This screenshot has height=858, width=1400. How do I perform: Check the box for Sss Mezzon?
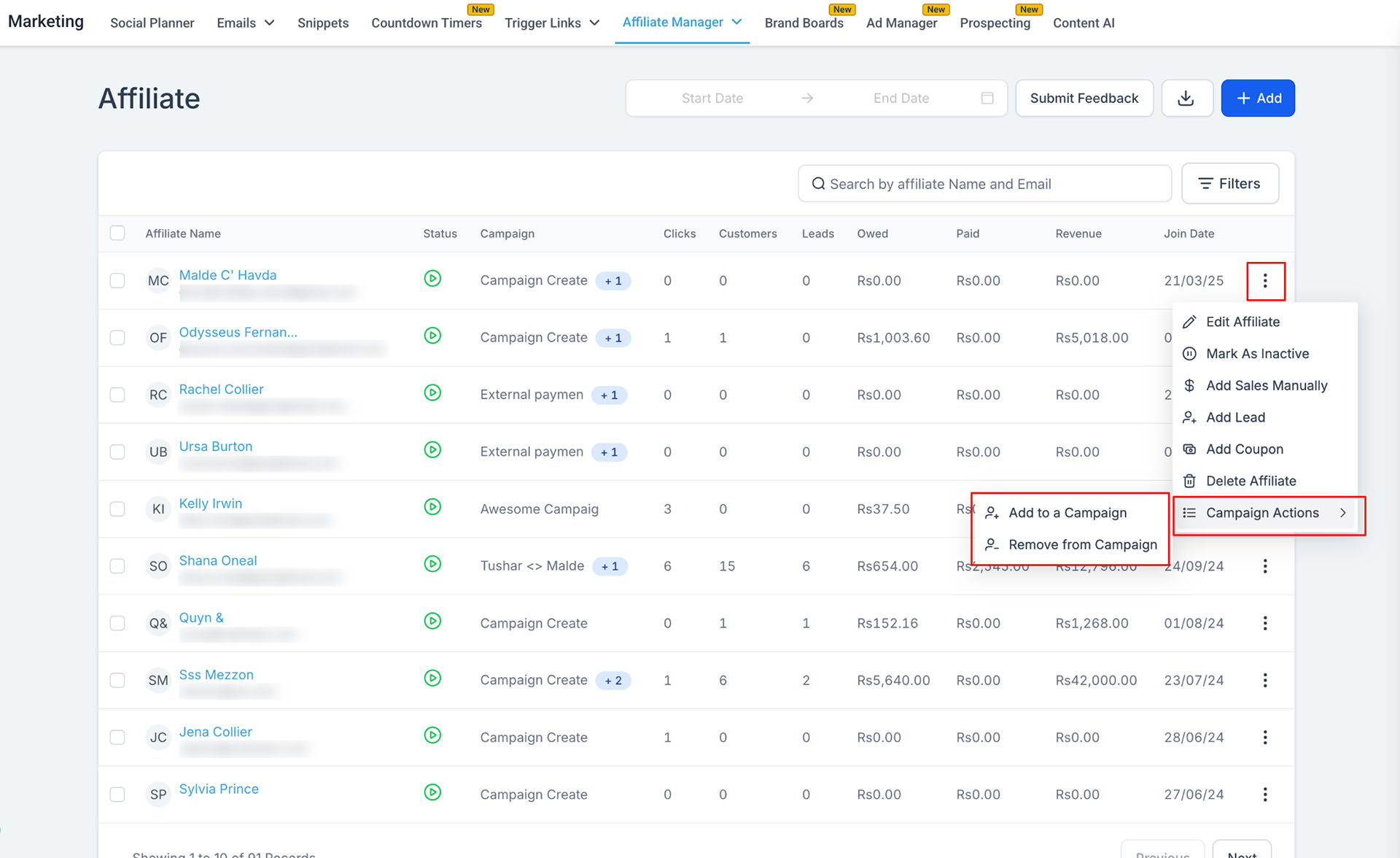(x=117, y=680)
